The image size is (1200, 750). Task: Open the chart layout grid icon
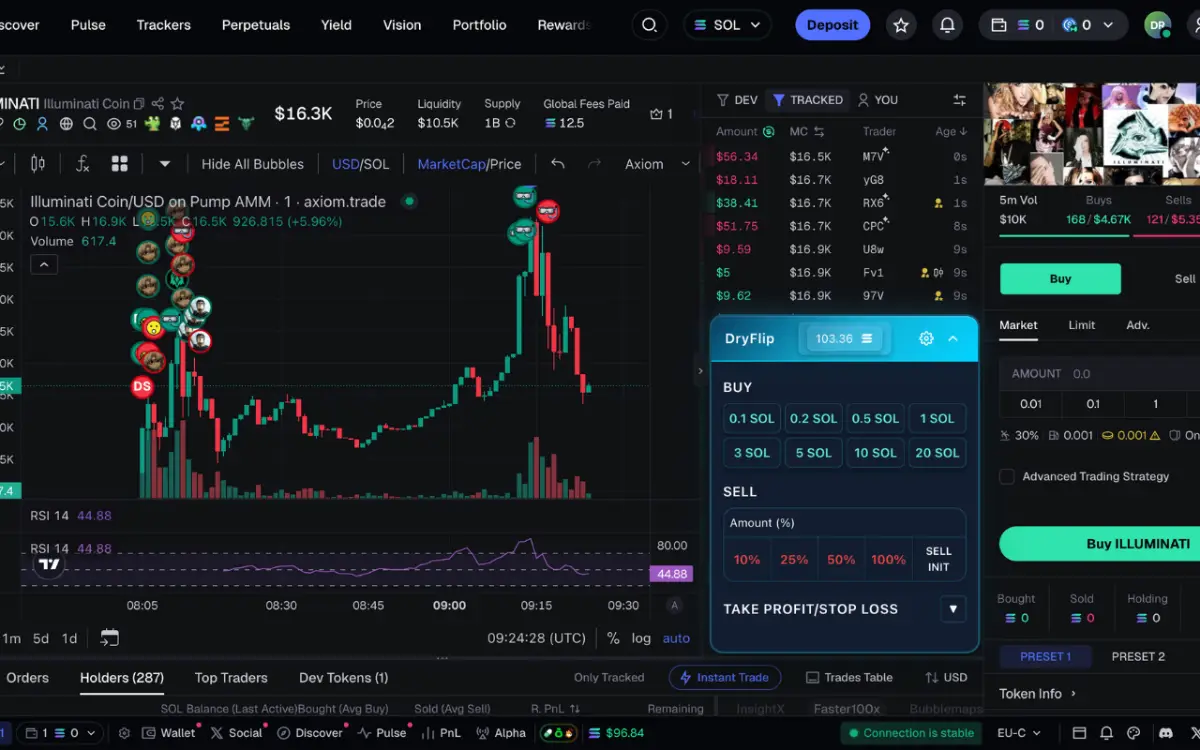coord(120,164)
